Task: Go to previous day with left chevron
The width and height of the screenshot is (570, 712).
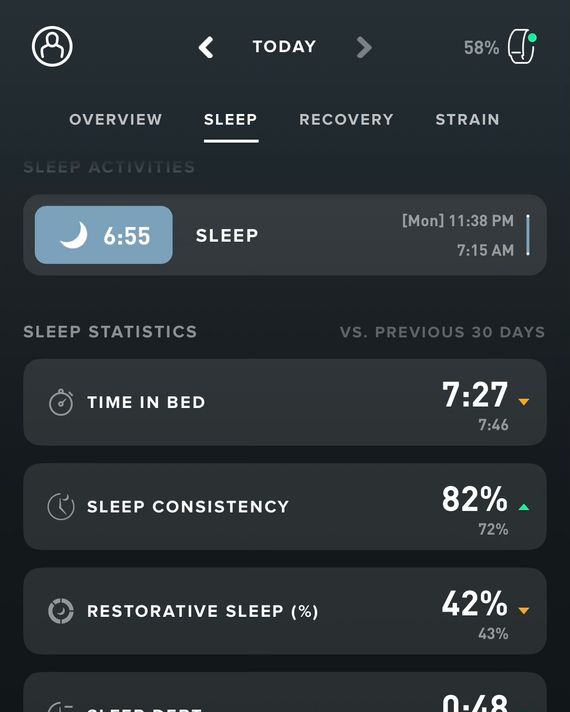Action: coord(206,47)
